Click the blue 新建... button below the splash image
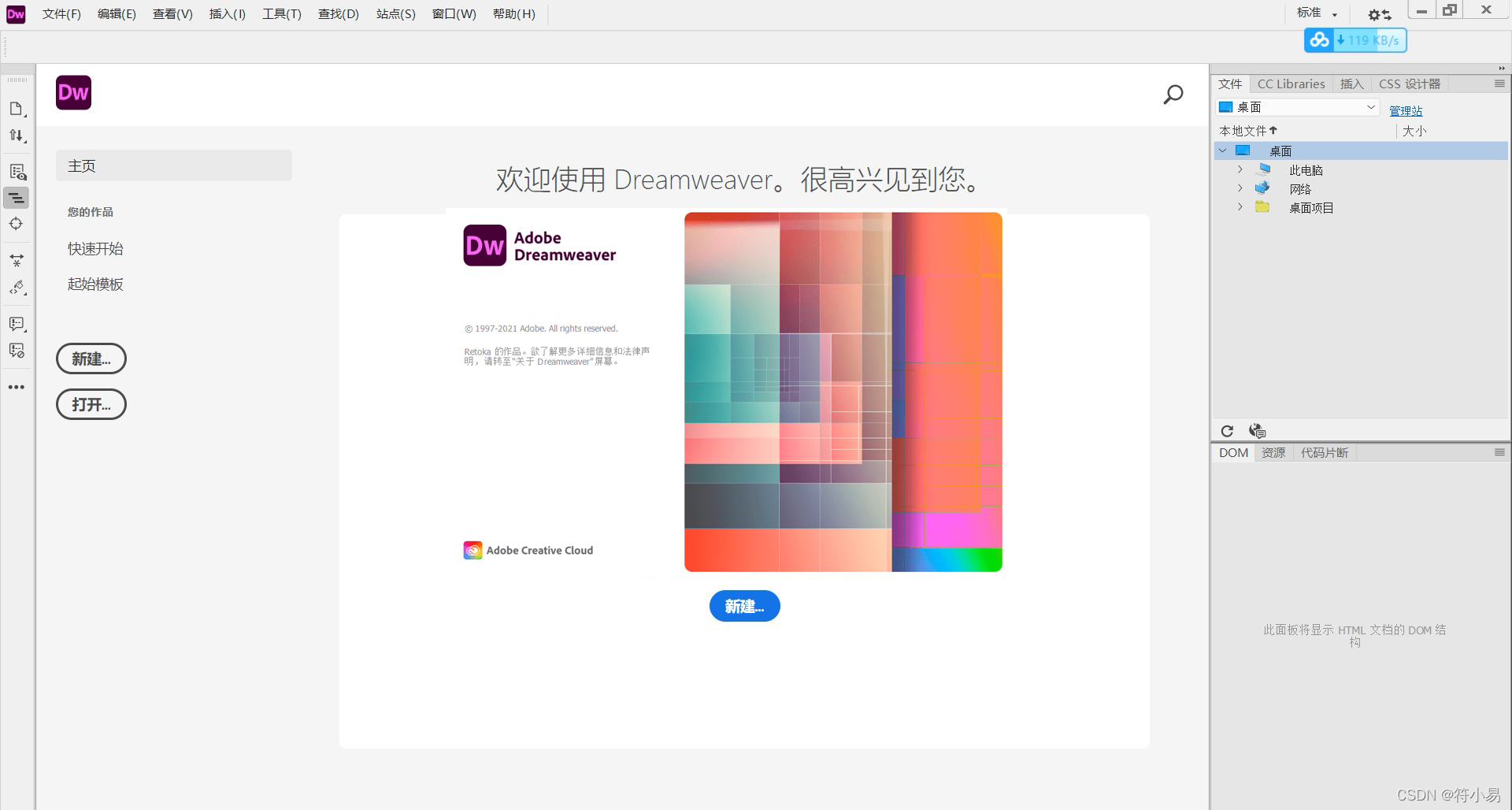 point(744,606)
